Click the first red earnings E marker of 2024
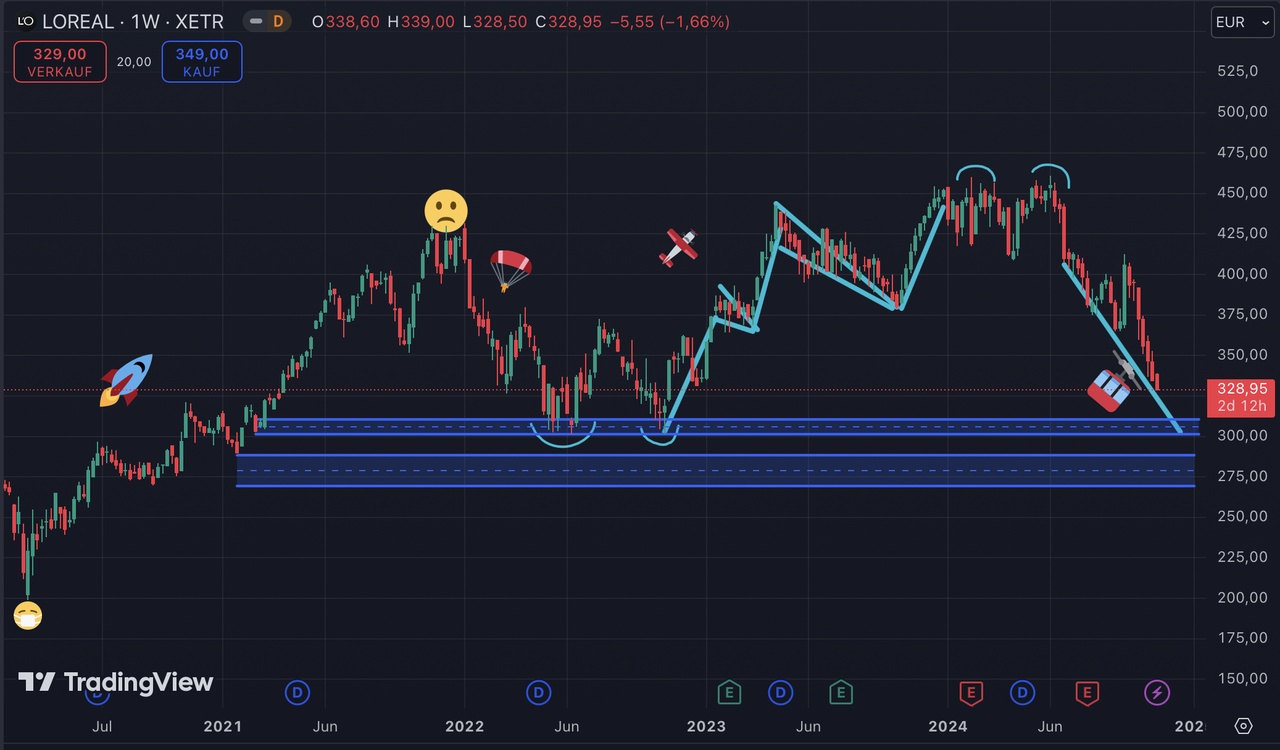 [971, 691]
